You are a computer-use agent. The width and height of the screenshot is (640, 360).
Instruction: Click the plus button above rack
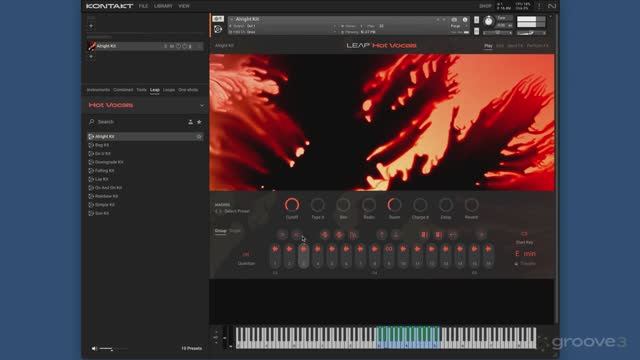(x=91, y=26)
